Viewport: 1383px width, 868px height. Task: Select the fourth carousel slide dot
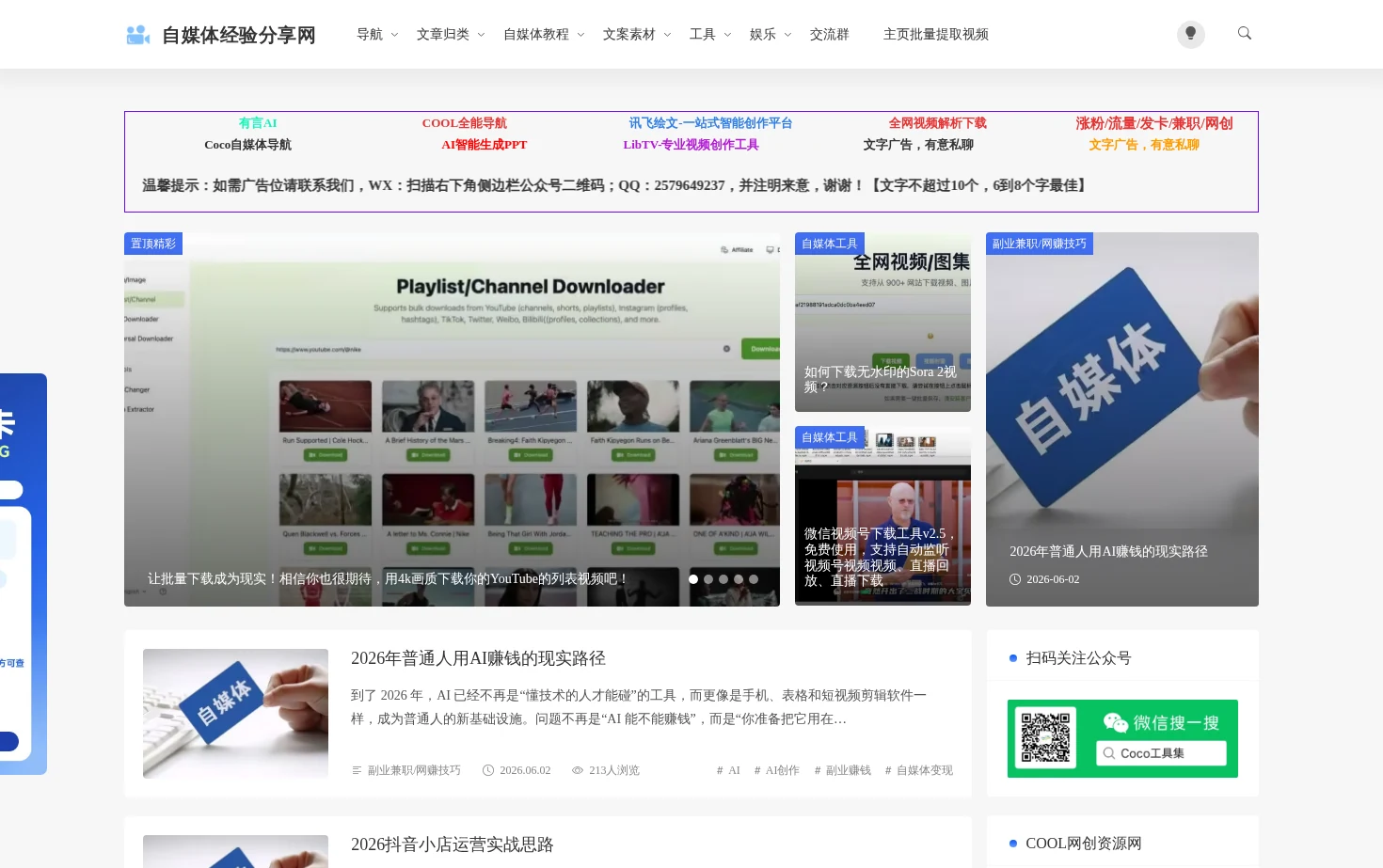click(x=739, y=579)
